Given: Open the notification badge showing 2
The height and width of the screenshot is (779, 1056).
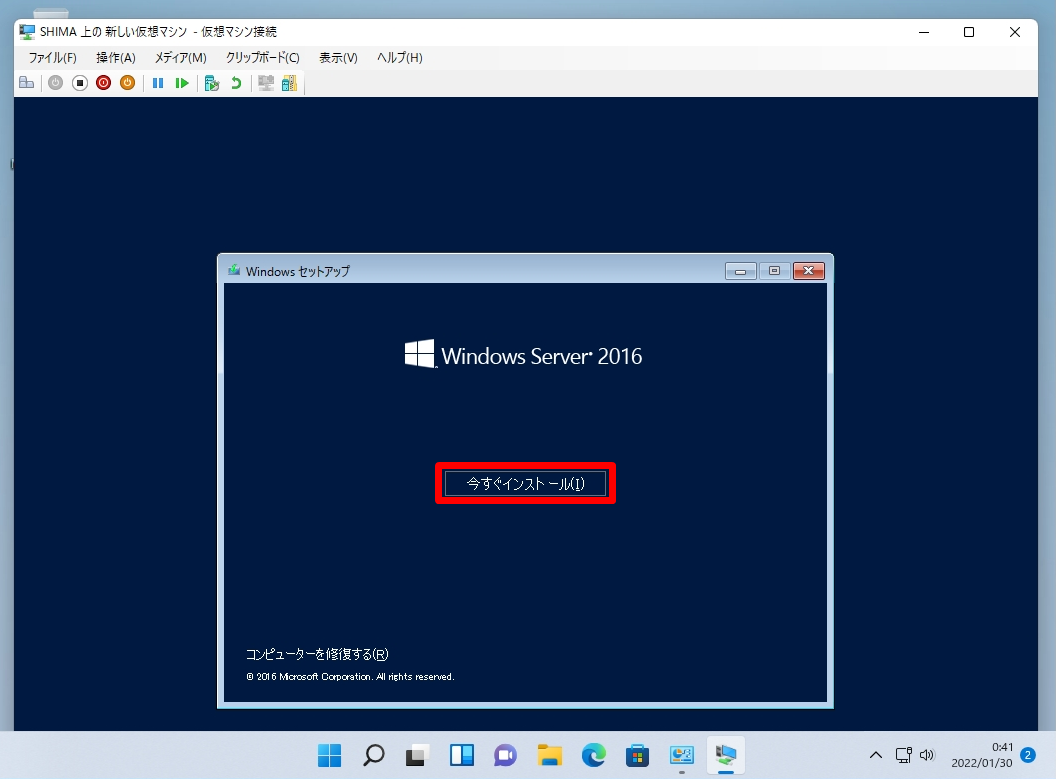Looking at the screenshot, I should [1028, 755].
